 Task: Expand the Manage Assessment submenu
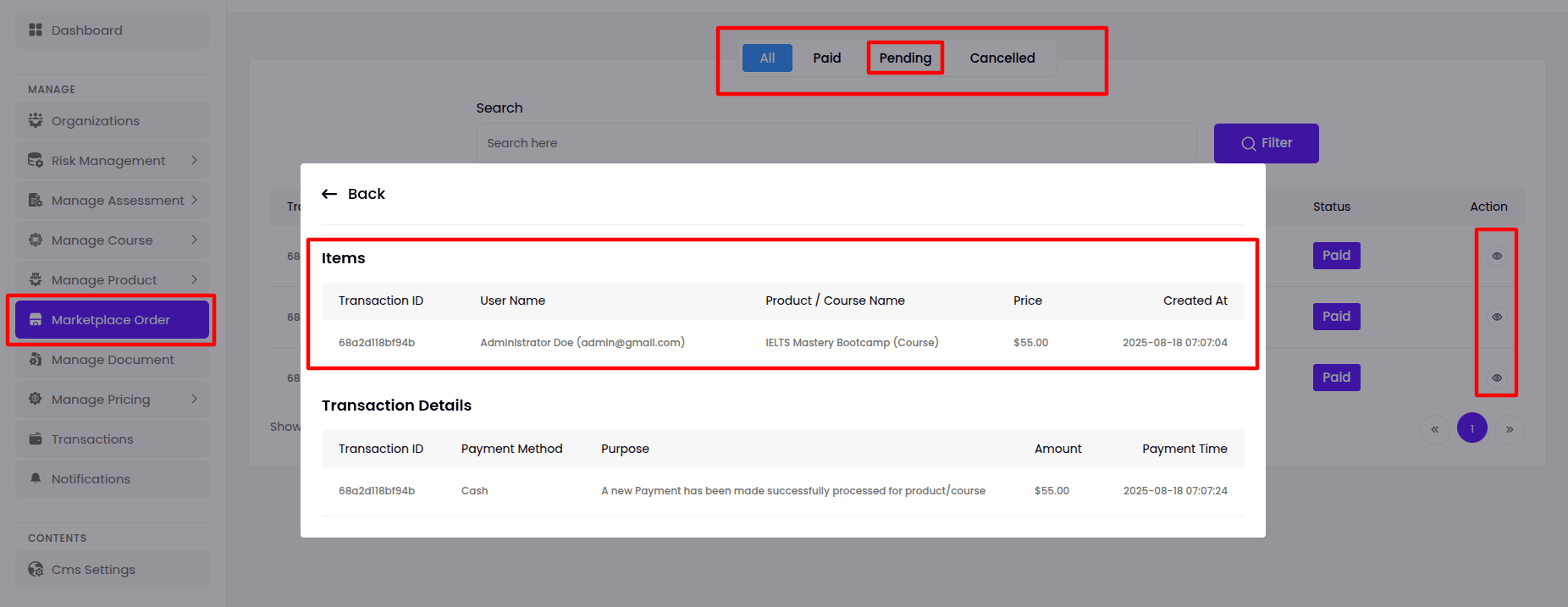pos(194,201)
